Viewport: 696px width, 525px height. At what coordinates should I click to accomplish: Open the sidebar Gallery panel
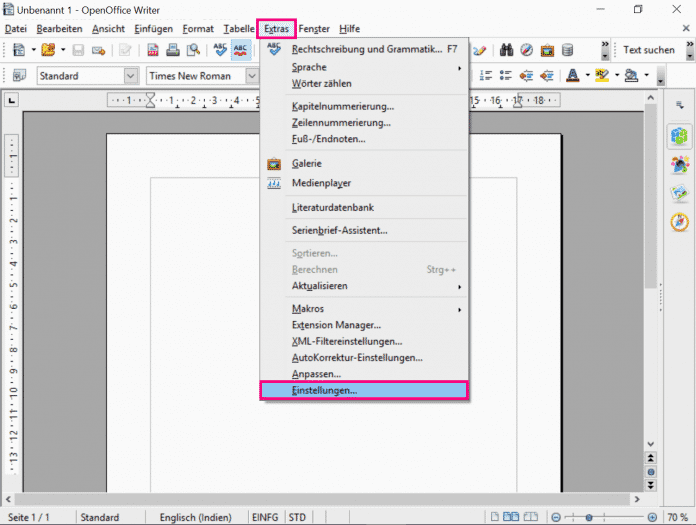click(679, 193)
